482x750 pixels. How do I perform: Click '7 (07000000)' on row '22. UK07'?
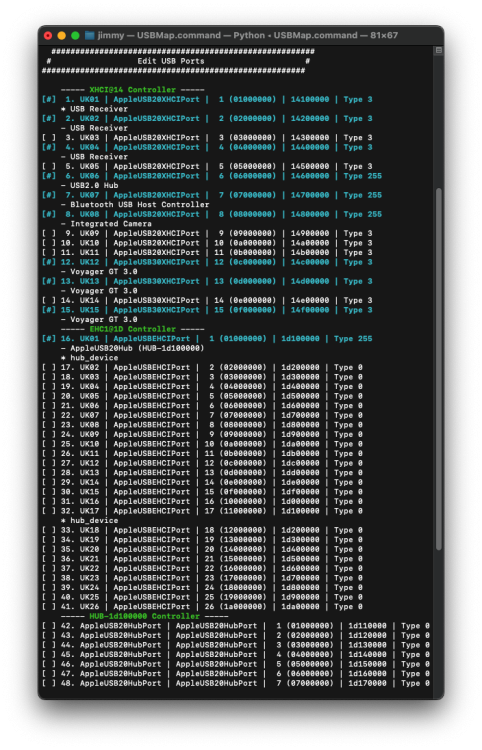(x=238, y=415)
